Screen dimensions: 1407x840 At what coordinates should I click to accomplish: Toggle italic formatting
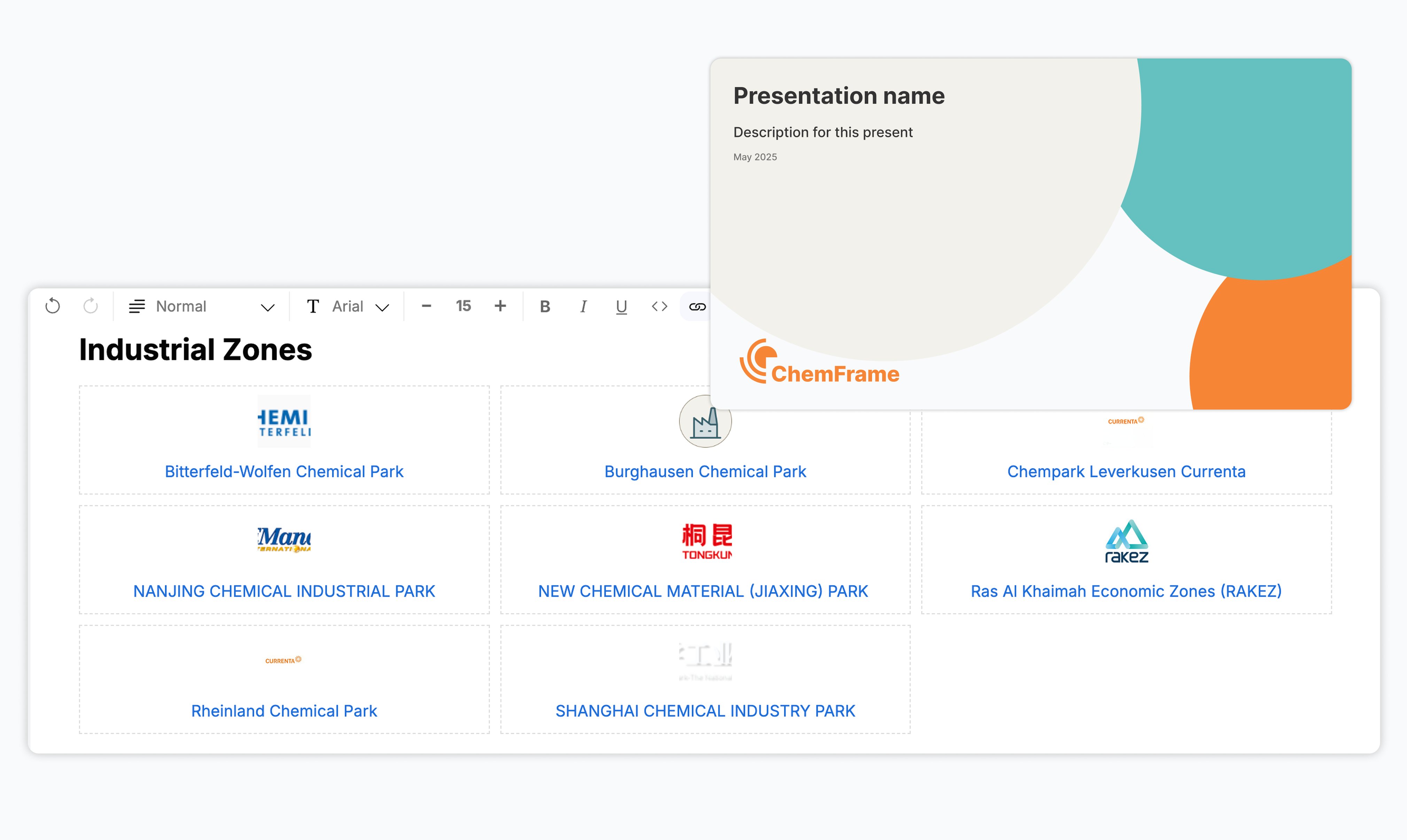[x=583, y=306]
